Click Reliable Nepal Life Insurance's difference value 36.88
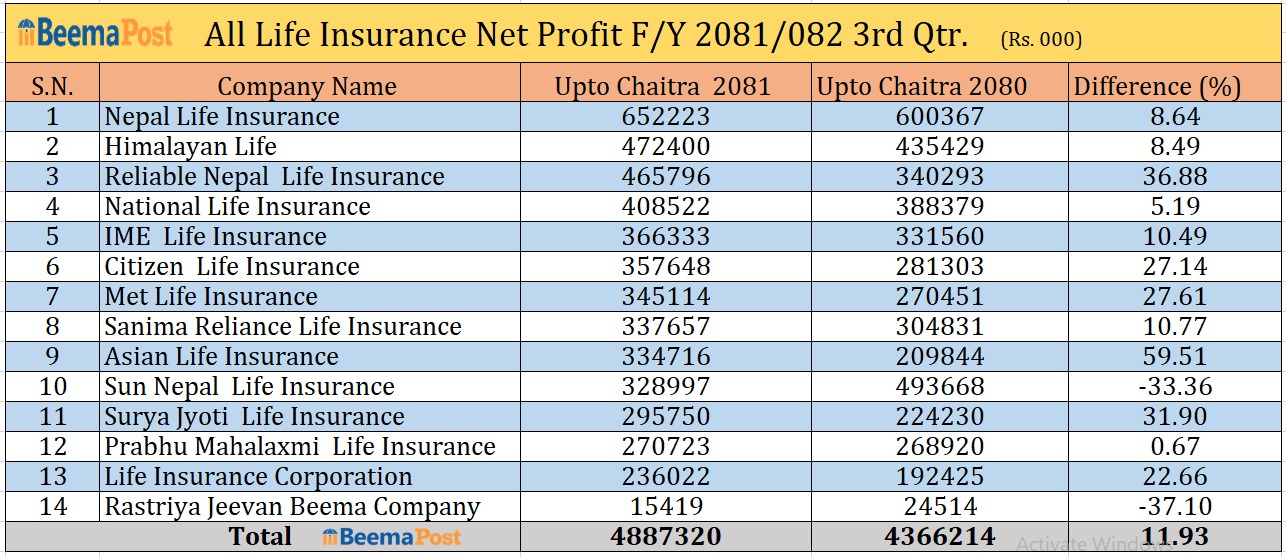This screenshot has width=1286, height=557. click(1174, 177)
